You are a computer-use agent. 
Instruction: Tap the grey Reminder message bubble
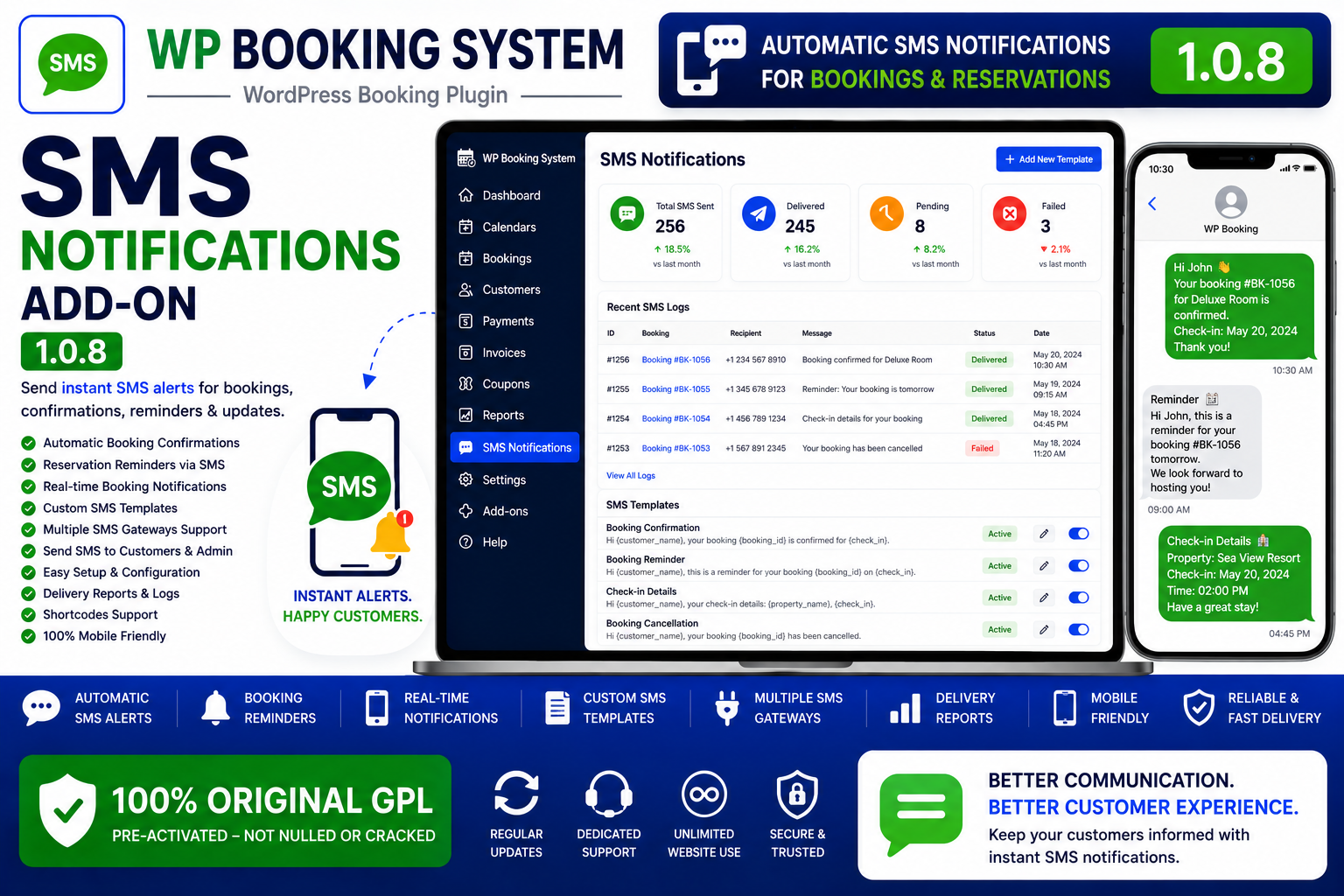click(1202, 442)
